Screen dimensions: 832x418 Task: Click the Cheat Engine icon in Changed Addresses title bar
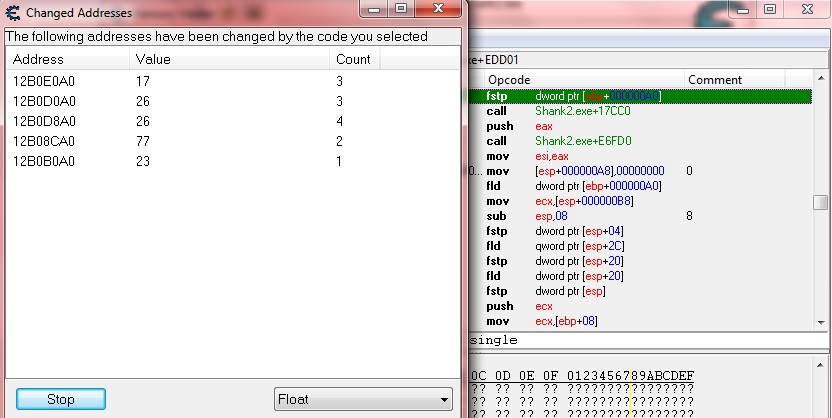click(13, 13)
